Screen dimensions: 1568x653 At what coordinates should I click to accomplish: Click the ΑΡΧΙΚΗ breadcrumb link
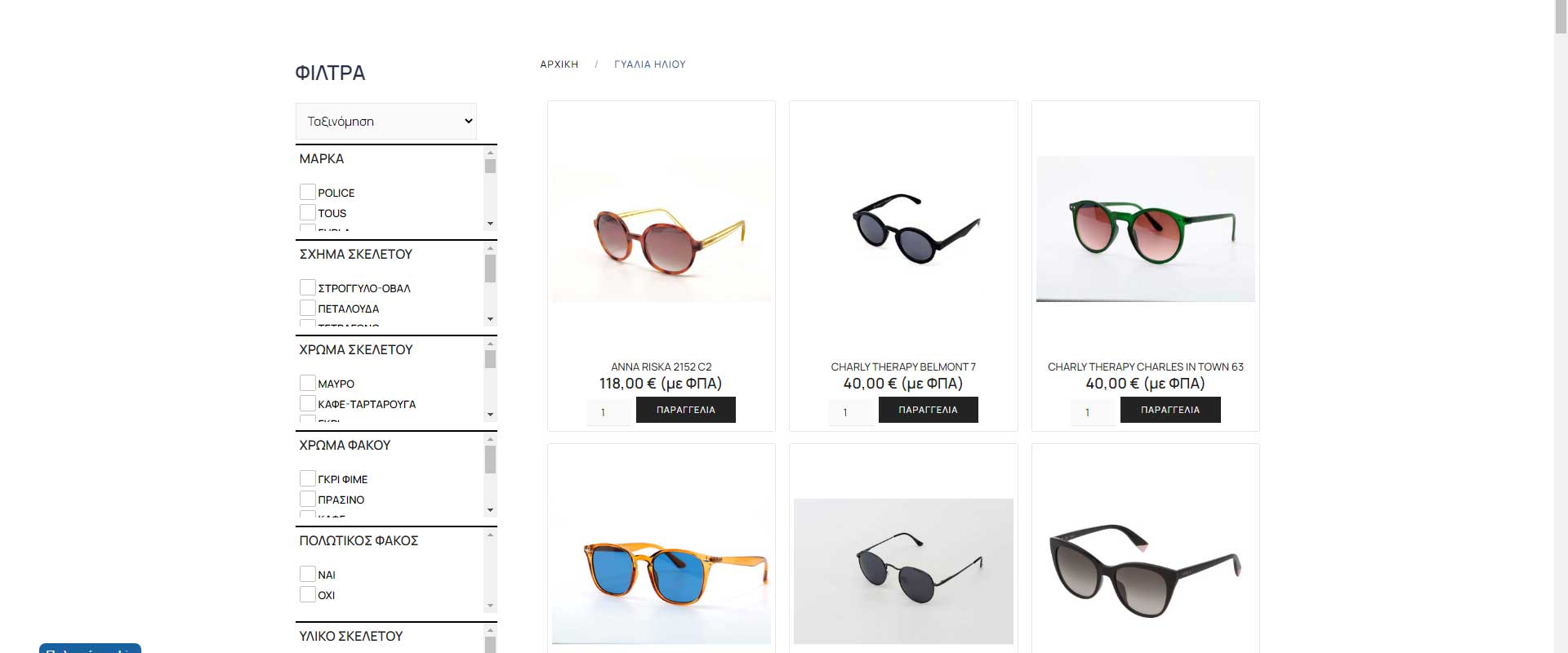(x=559, y=64)
